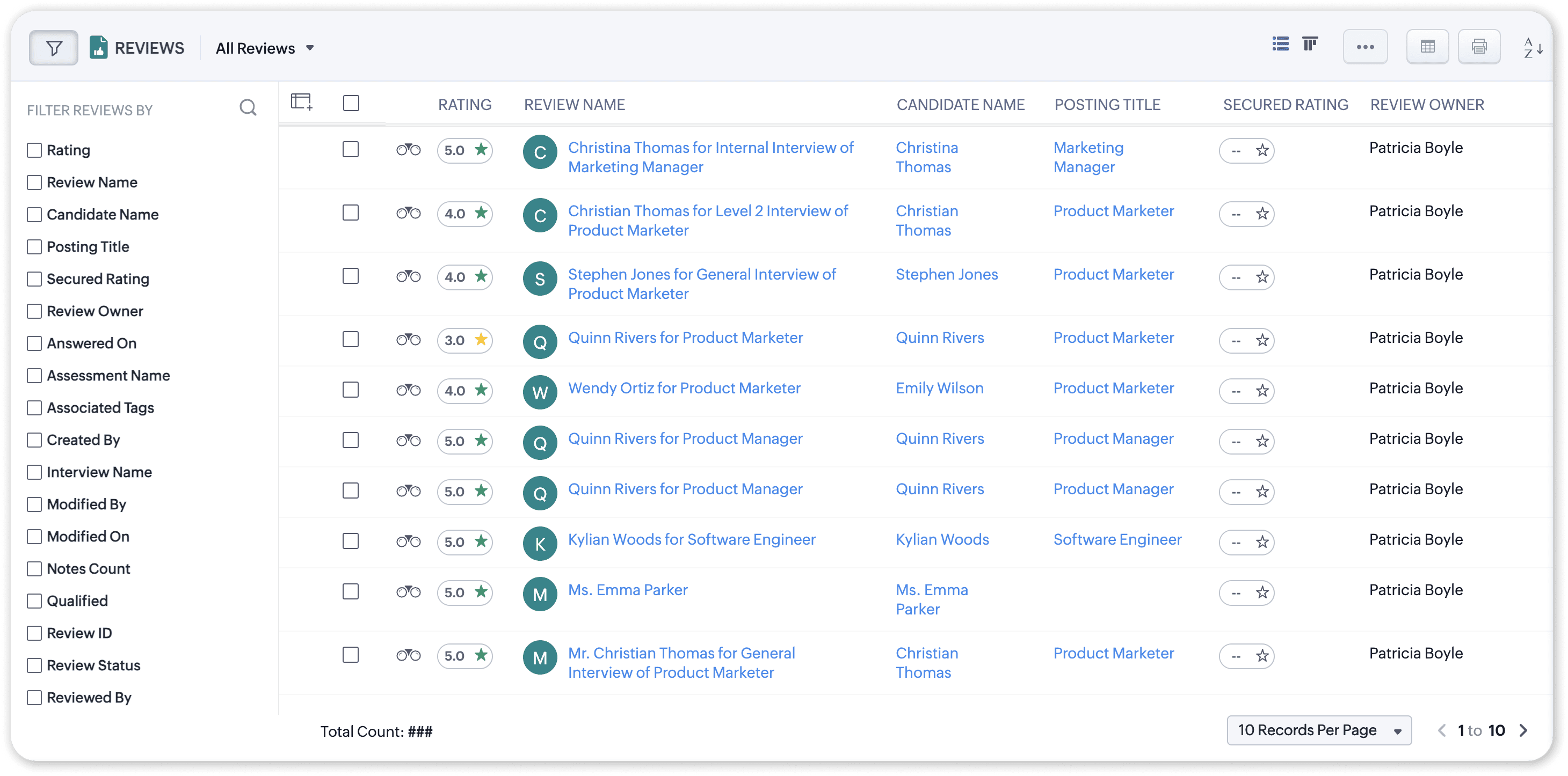Go to next page arrow
1568x776 pixels.
coord(1523,730)
